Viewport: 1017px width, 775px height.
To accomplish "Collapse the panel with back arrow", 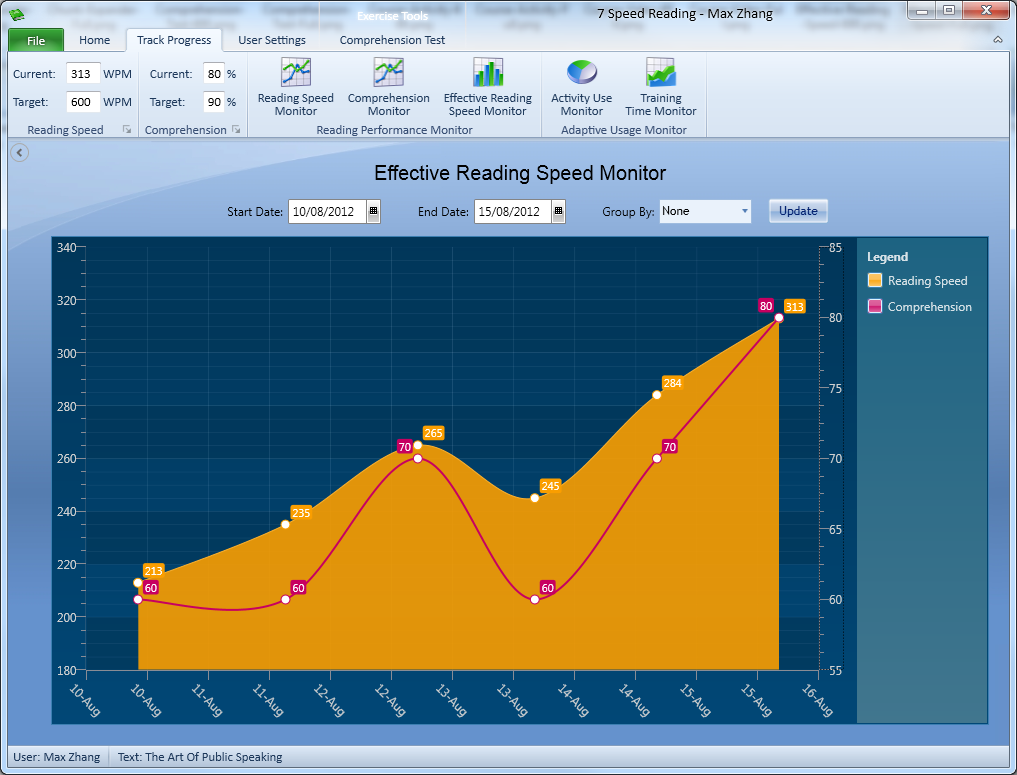I will pos(20,152).
